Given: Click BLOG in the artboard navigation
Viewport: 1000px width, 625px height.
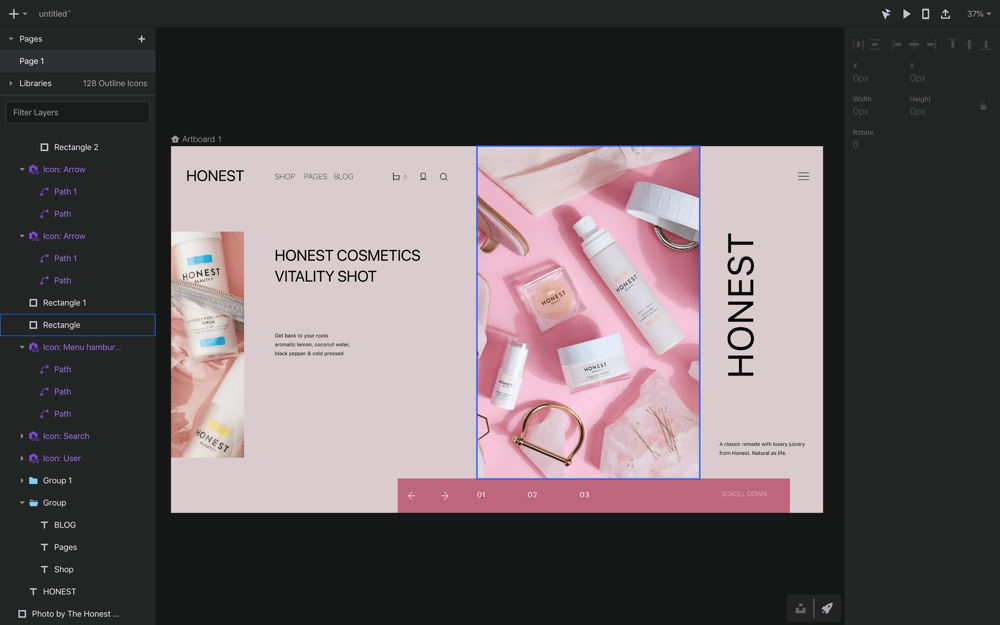Looking at the screenshot, I should [343, 177].
